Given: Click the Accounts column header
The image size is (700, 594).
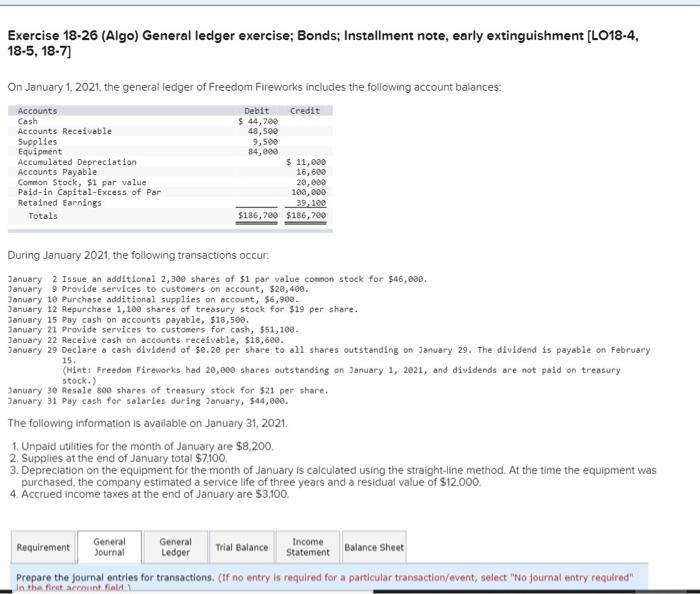Looking at the screenshot, I should [38, 111].
